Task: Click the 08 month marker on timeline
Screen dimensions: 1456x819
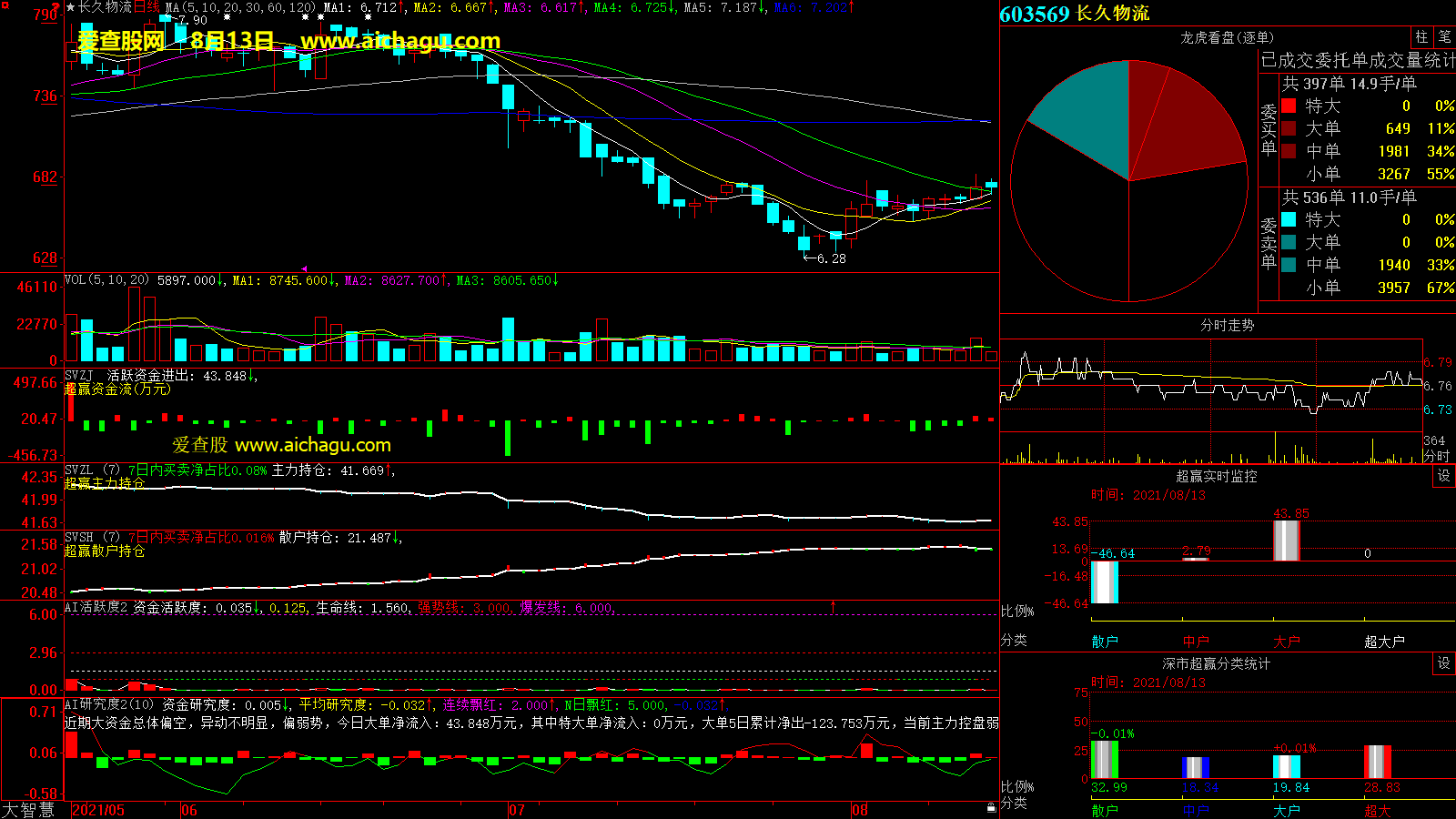Action: point(859,810)
